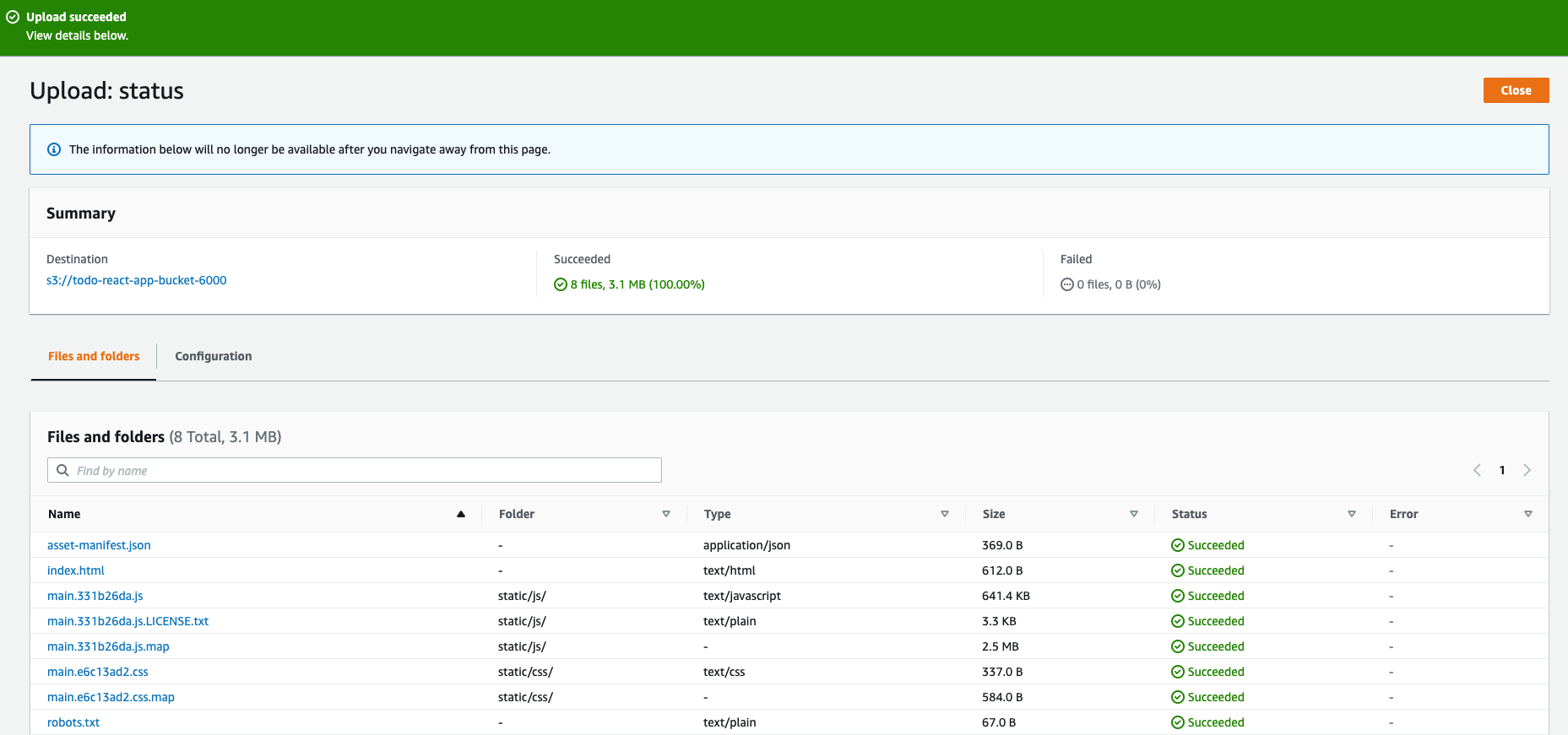1568x735 pixels.
Task: Click the 3.3 KB size value
Action: click(999, 621)
